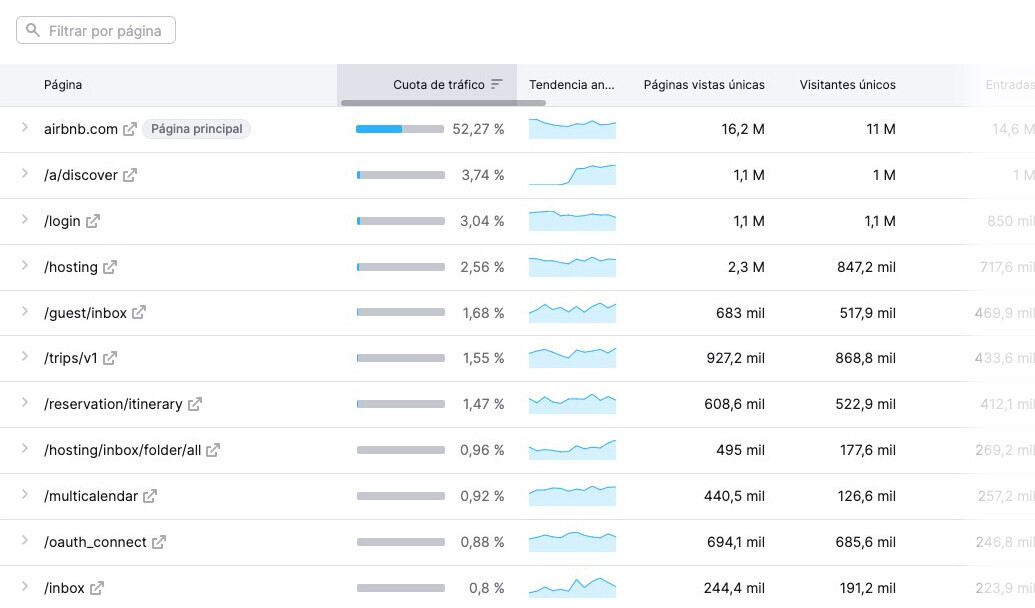This screenshot has height=608, width=1035.
Task: Expand the /hosting row details
Action: [25, 266]
